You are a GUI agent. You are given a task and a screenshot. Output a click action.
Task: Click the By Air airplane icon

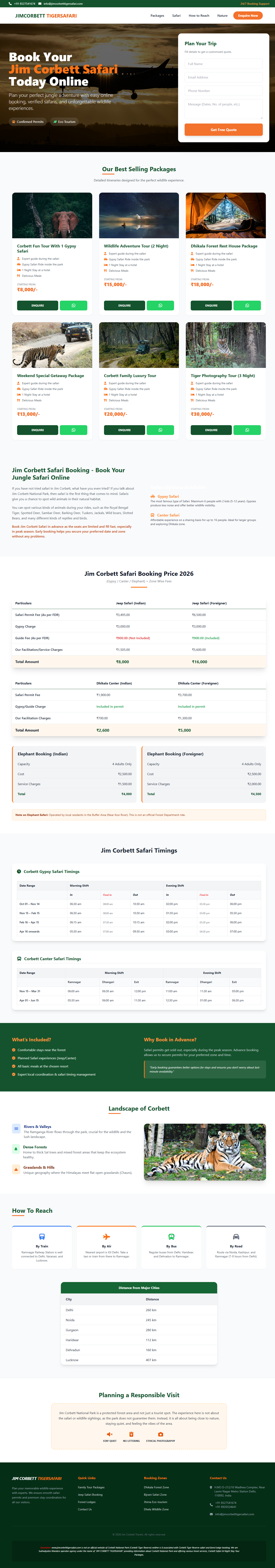pyautogui.click(x=106, y=1237)
